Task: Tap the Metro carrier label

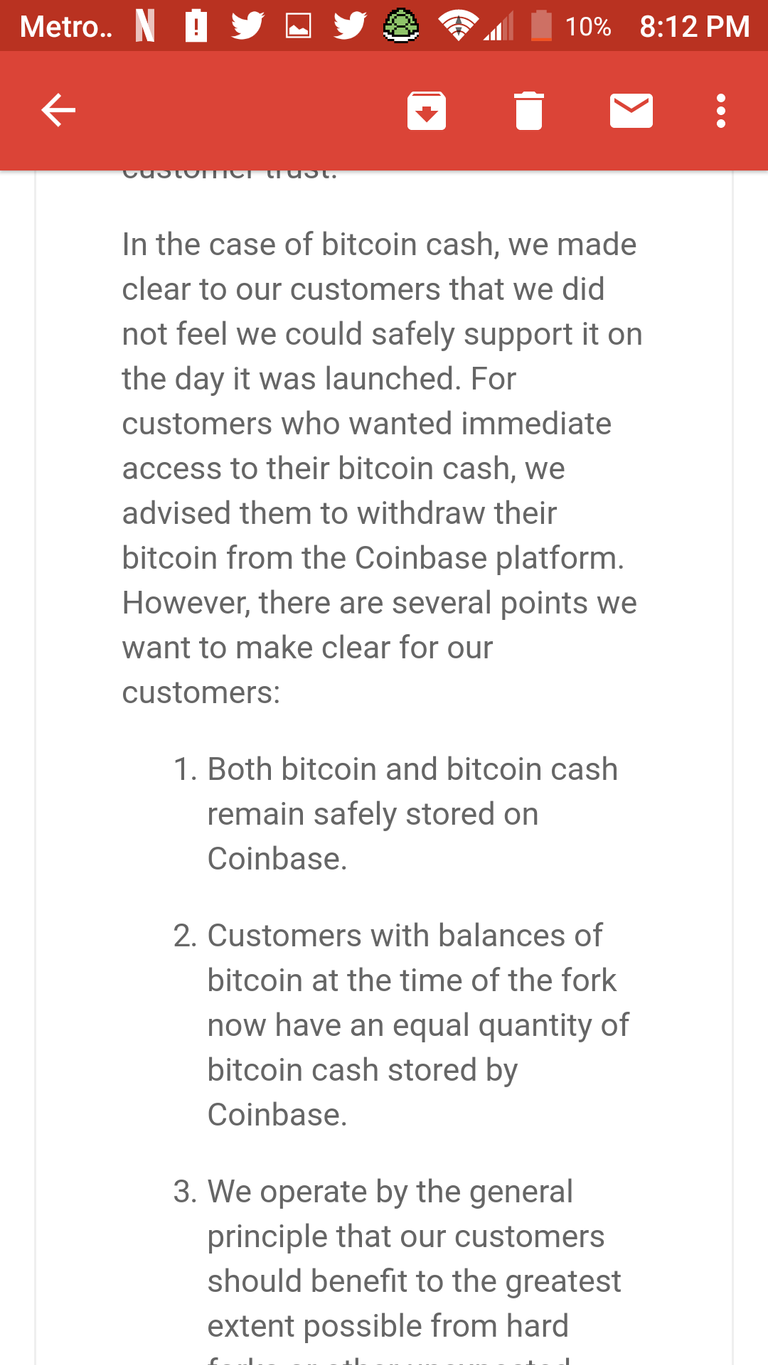Action: coord(65,27)
